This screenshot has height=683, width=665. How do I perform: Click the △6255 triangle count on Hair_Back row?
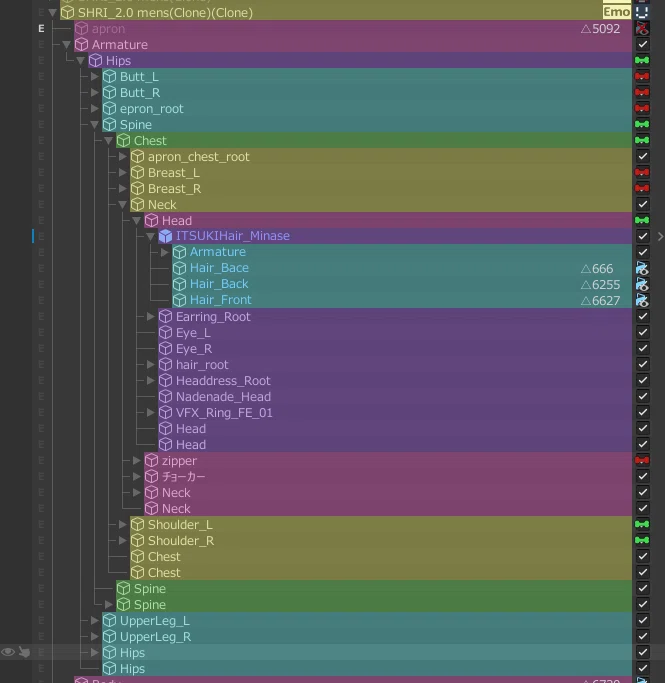click(600, 284)
